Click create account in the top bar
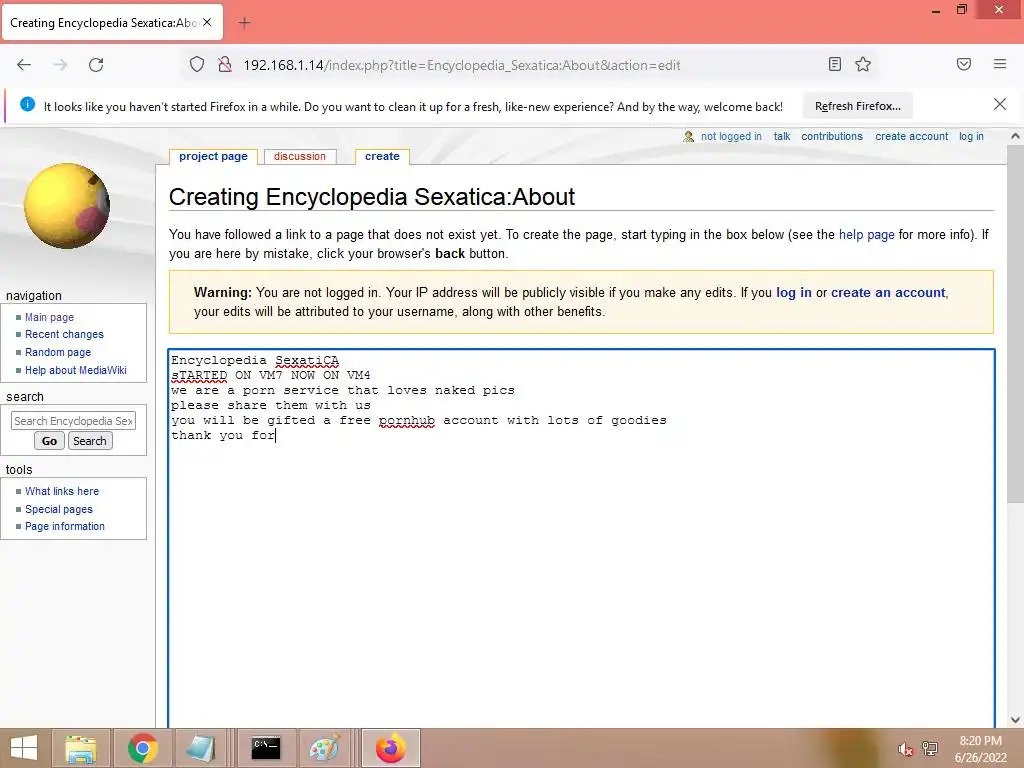The width and height of the screenshot is (1024, 768). pos(912,136)
